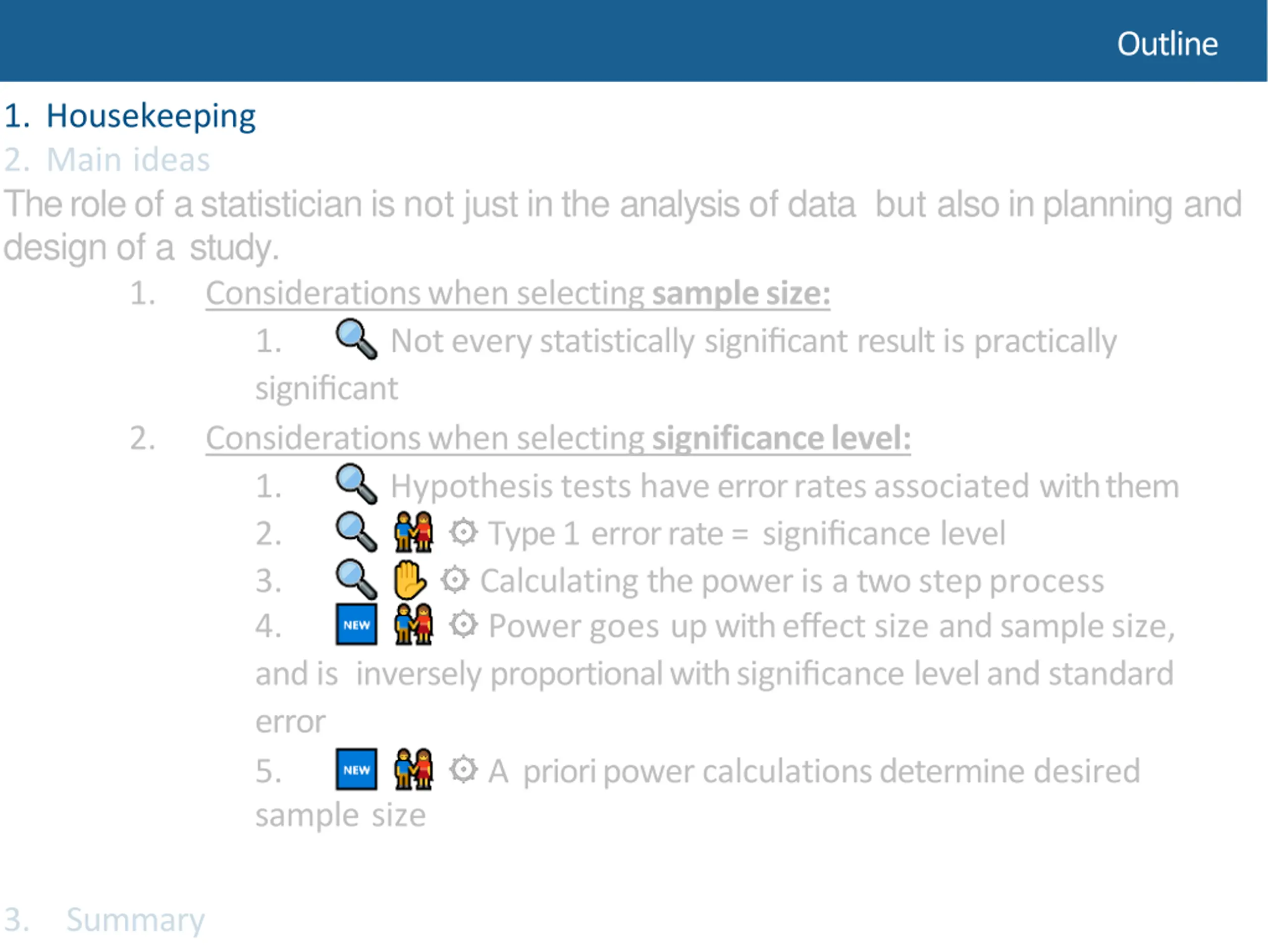Click the magnifying glass on the Type 1 error line

[356, 532]
